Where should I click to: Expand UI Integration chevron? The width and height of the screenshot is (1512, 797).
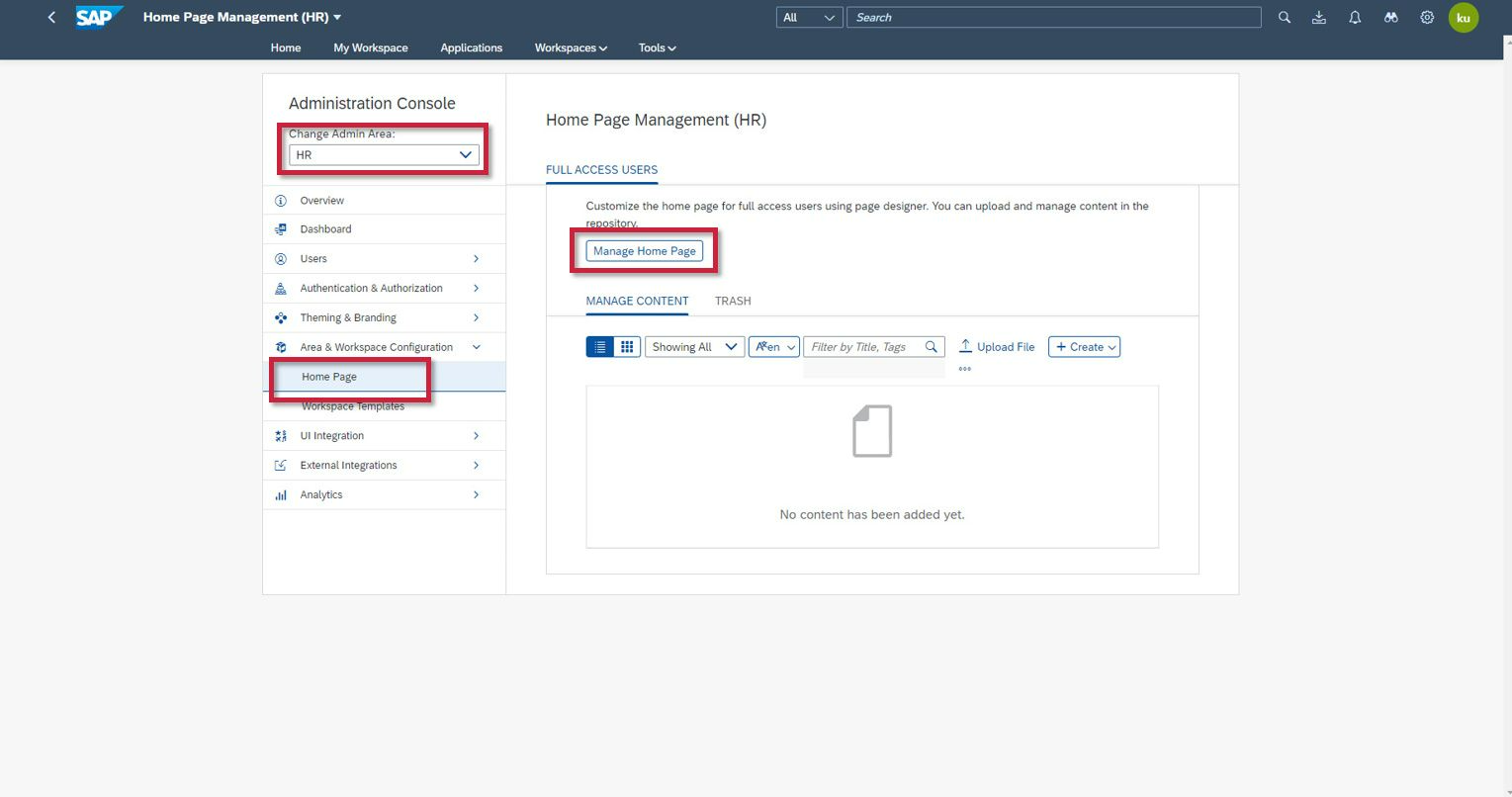(476, 436)
